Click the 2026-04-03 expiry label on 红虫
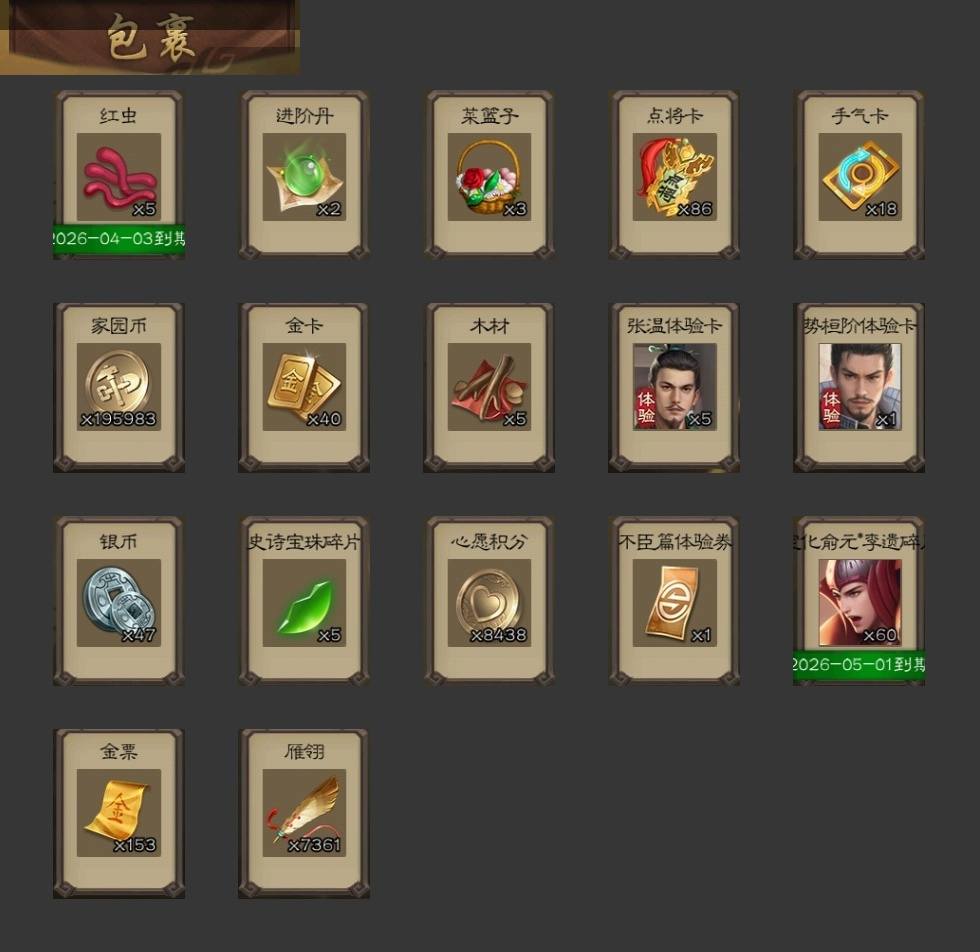Screen dimensions: 980x952 119,239
